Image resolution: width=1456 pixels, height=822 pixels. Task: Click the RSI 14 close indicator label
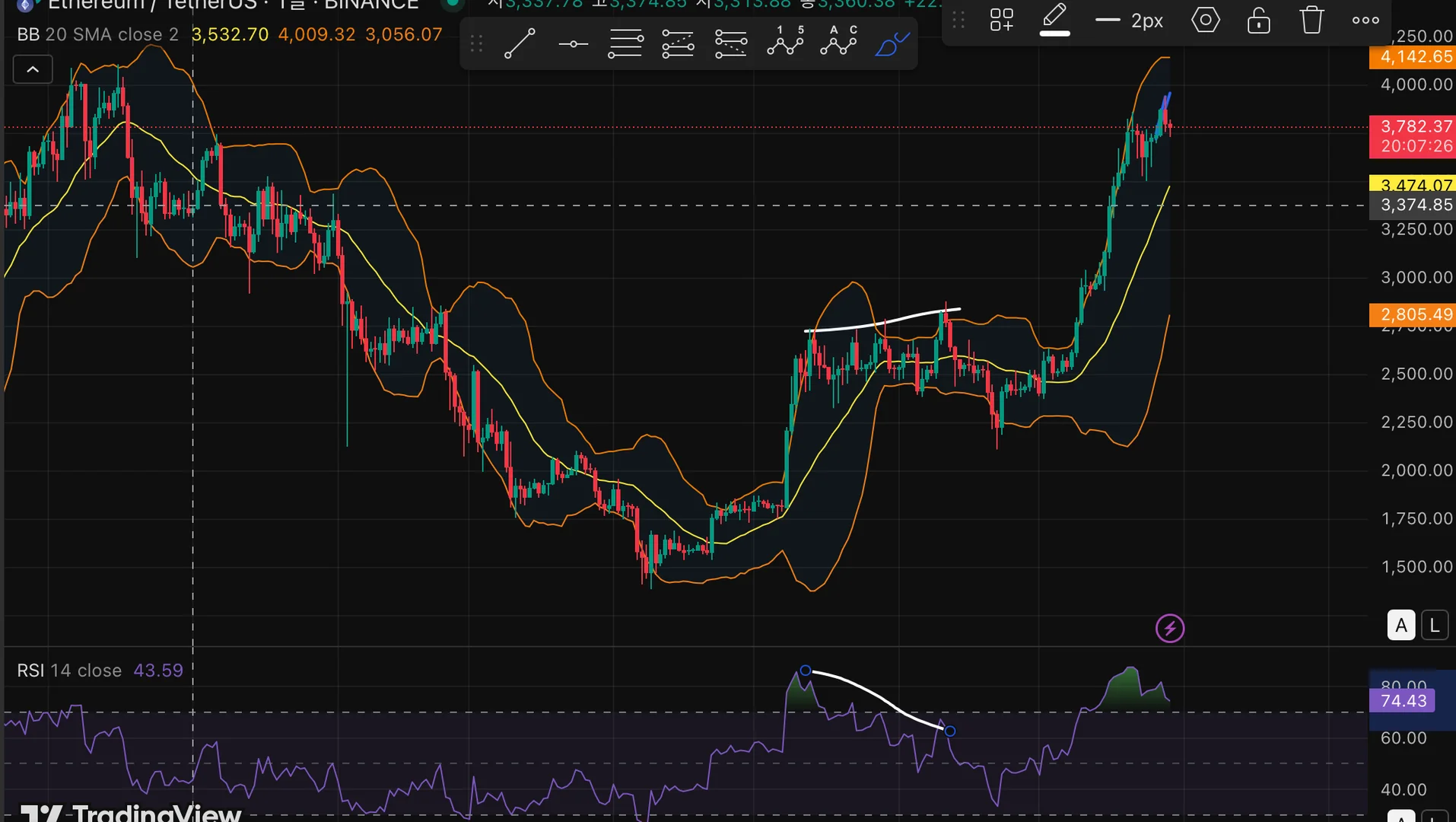coord(69,671)
